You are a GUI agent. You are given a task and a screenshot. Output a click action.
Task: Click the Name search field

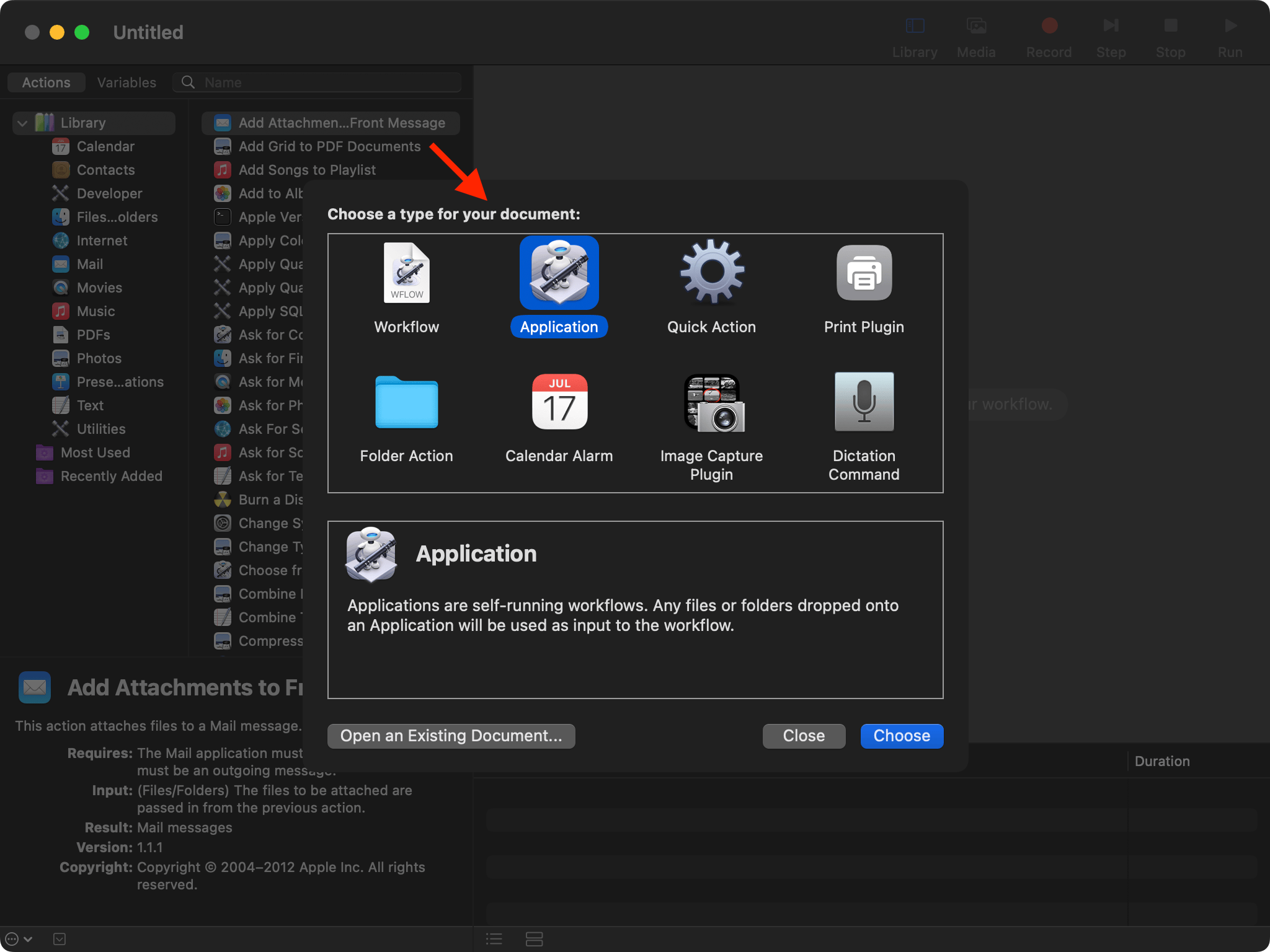coord(317,82)
